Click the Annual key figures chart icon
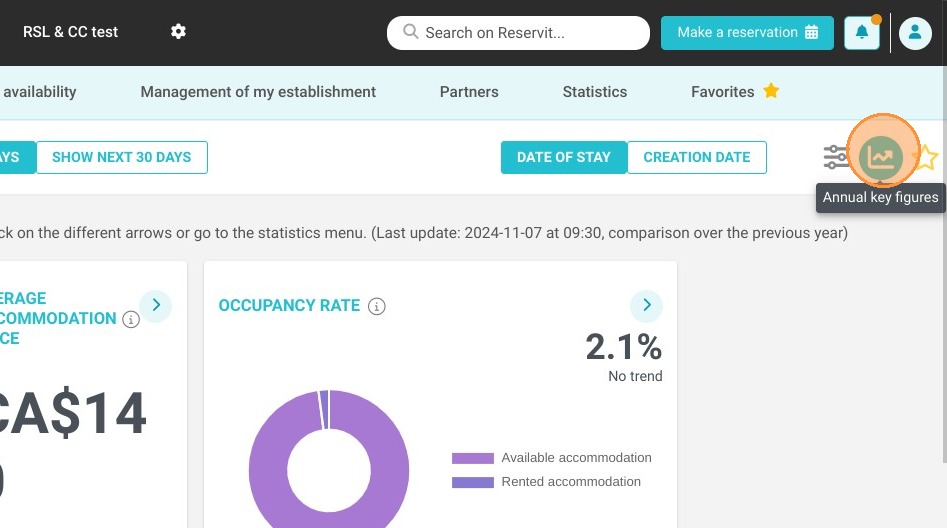 tap(881, 158)
